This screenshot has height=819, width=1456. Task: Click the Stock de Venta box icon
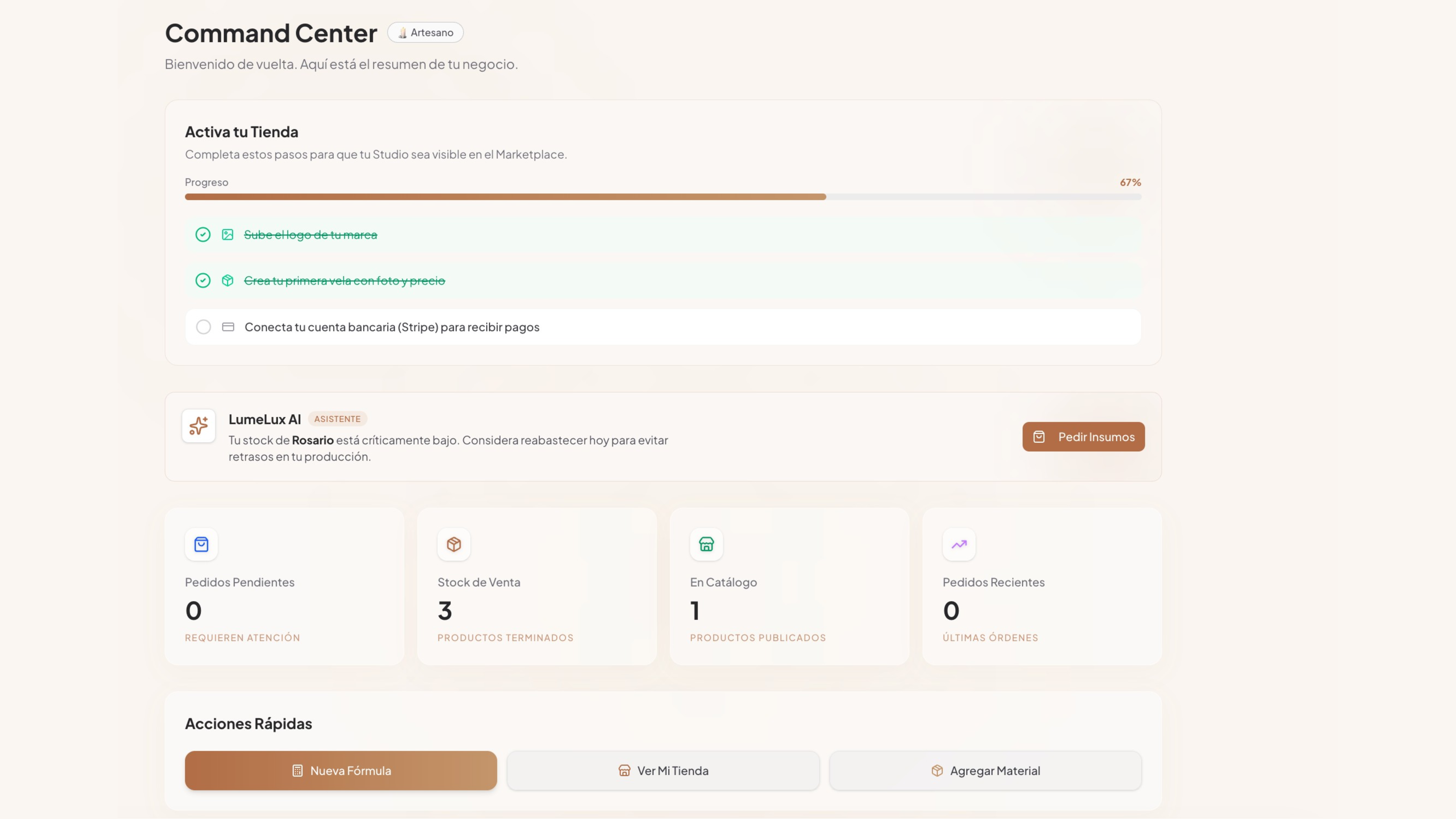tap(454, 544)
